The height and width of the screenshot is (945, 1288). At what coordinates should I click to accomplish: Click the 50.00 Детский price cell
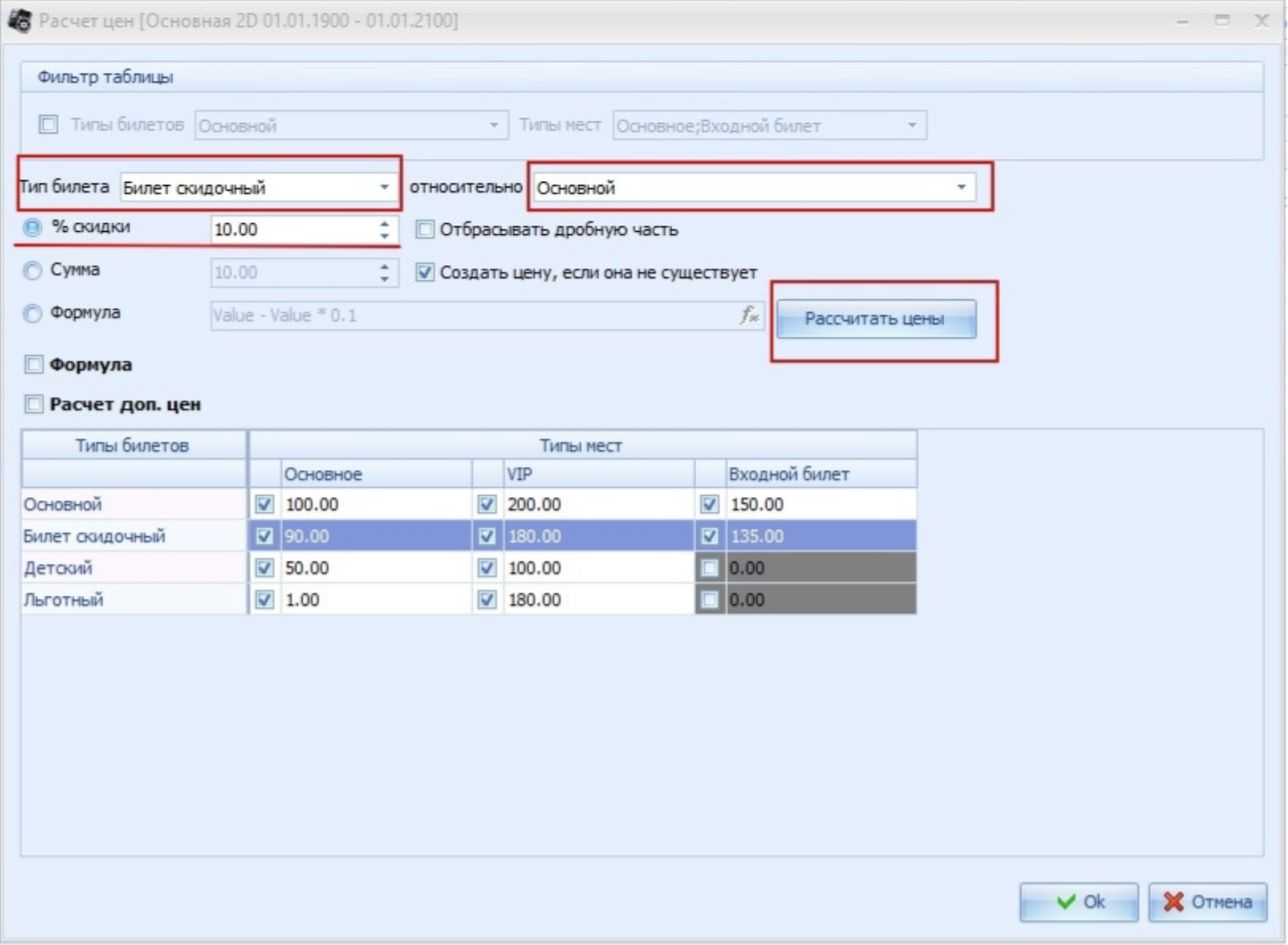(x=376, y=567)
